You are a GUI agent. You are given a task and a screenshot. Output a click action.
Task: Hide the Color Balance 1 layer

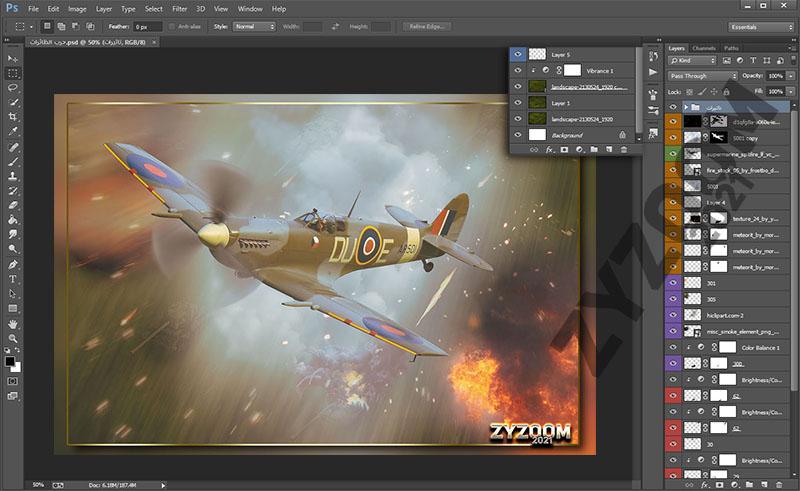point(673,348)
